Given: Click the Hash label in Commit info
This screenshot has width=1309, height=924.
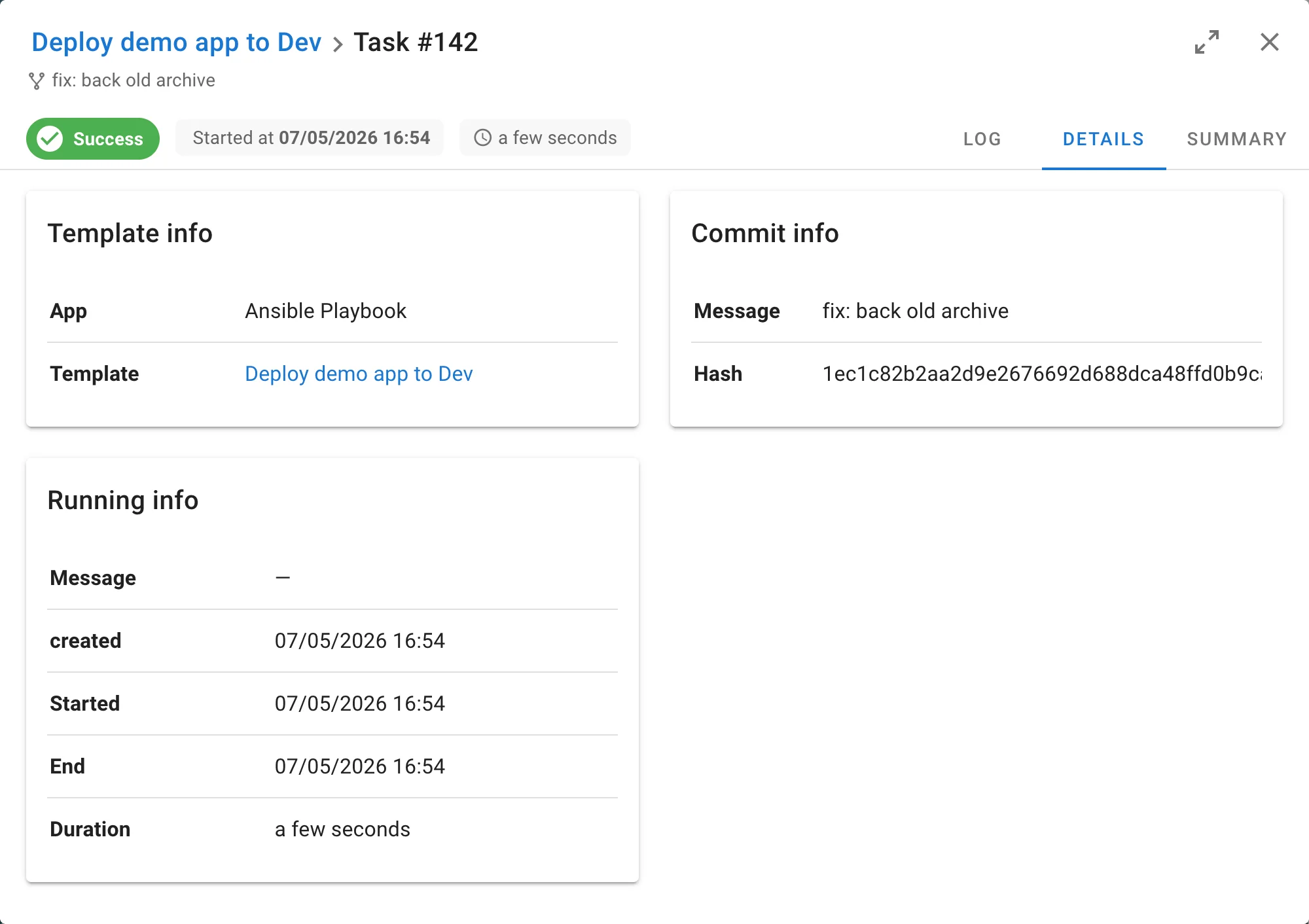Looking at the screenshot, I should [718, 374].
